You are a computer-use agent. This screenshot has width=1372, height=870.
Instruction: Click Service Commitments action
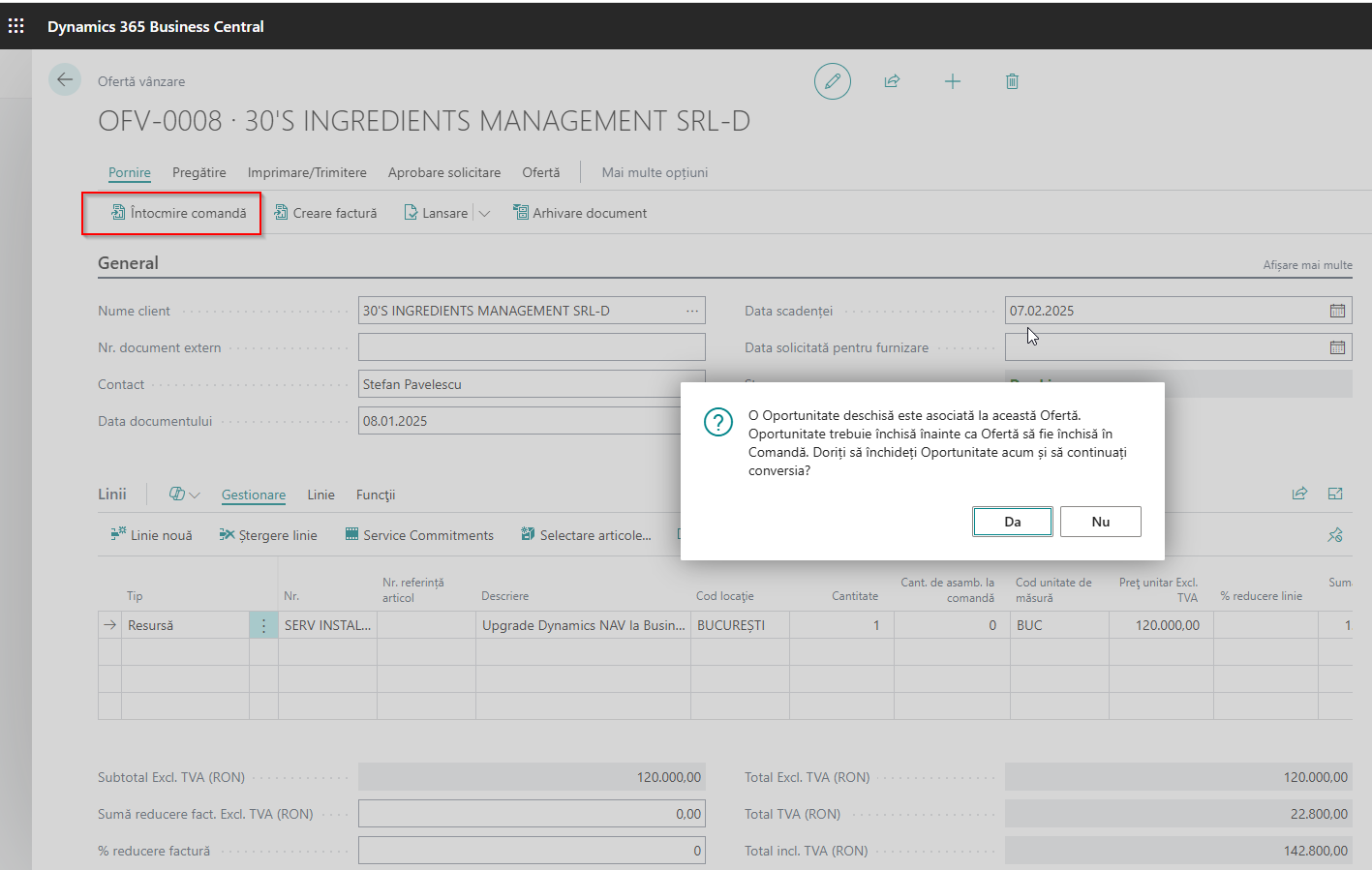pos(419,535)
